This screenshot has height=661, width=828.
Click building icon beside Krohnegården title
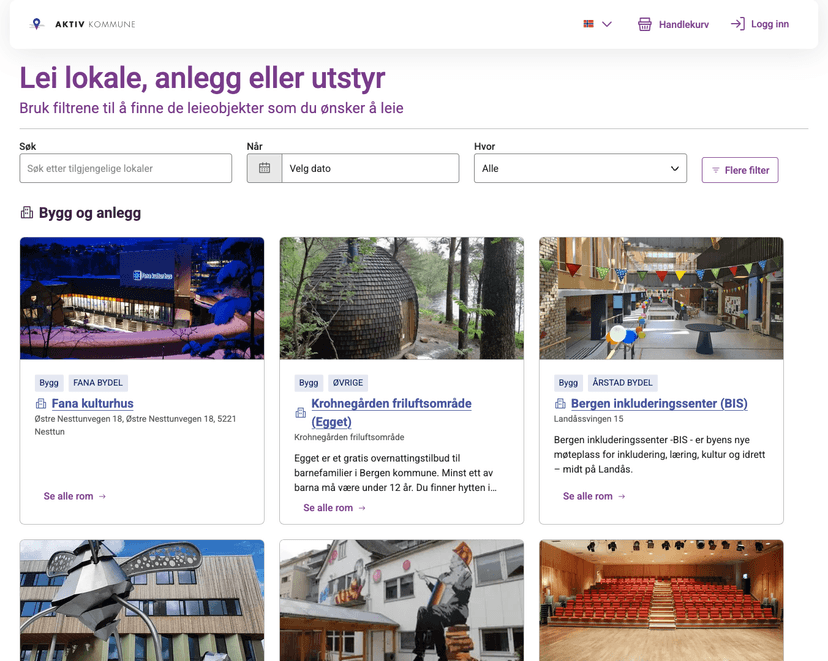[300, 413]
